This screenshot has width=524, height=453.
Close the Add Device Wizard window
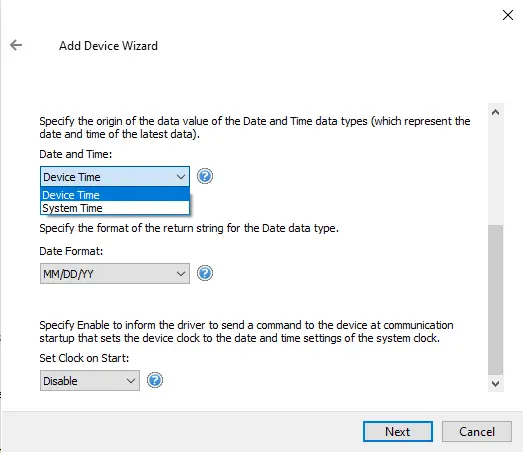pyautogui.click(x=508, y=15)
